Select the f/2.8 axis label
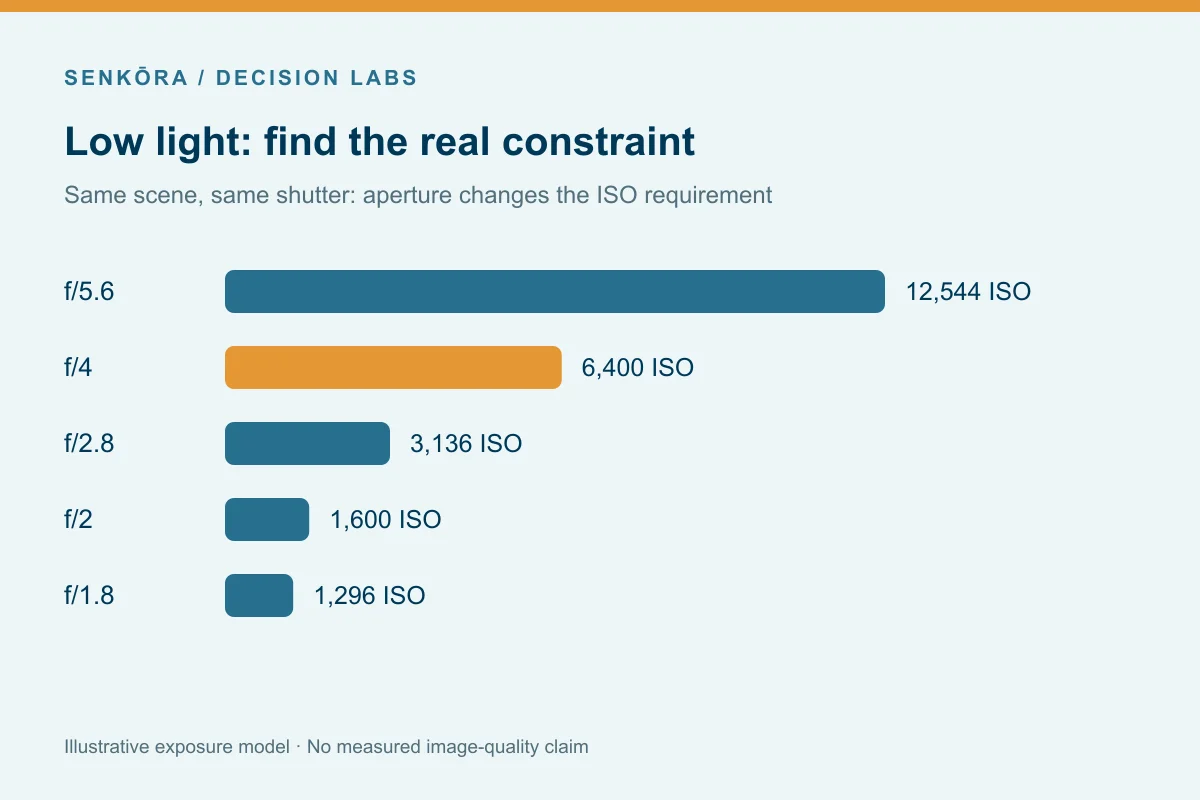Viewport: 1200px width, 800px height. coord(89,444)
